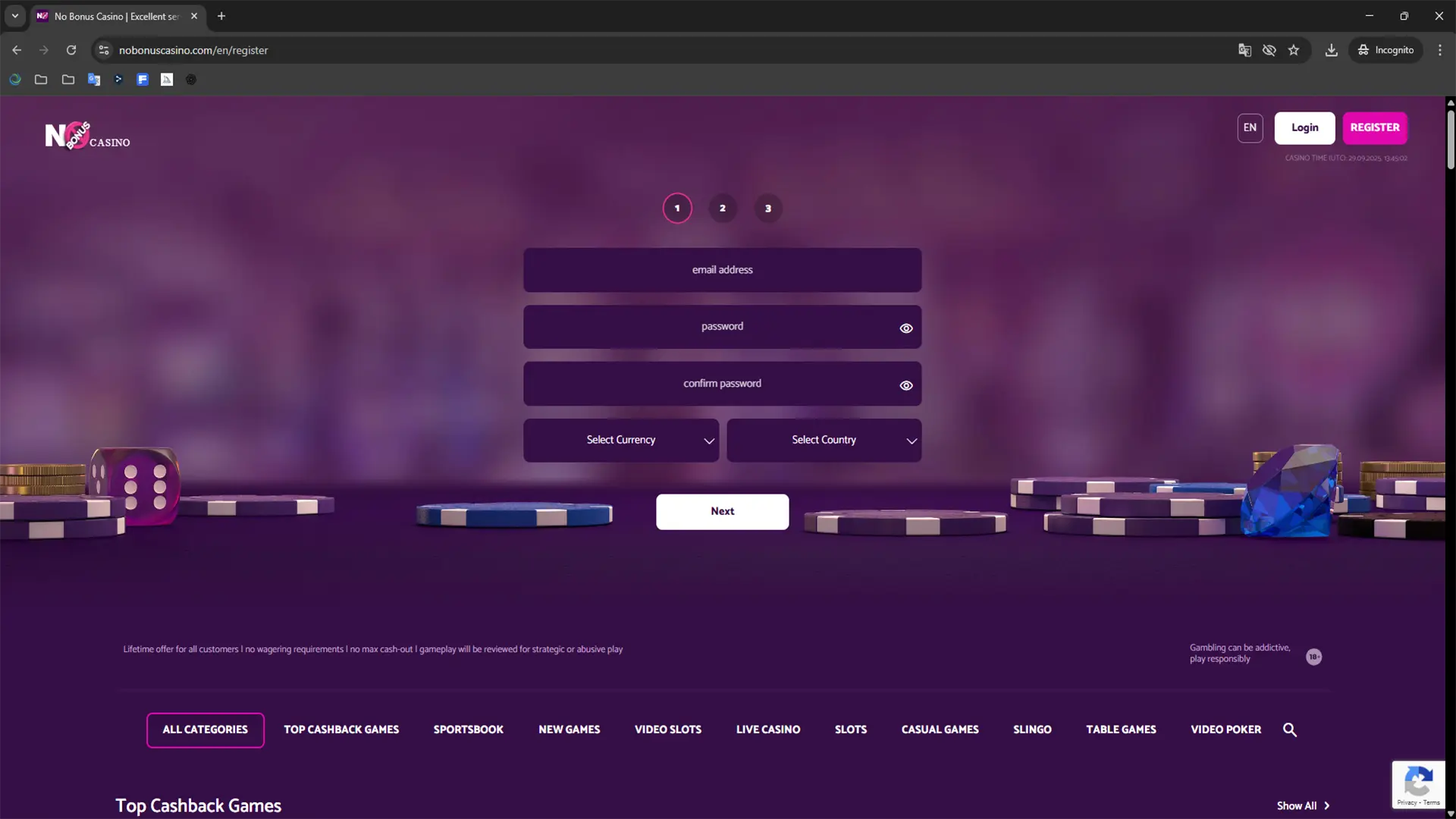Expand the Select Currency dropdown
The width and height of the screenshot is (1456, 819).
click(x=620, y=440)
